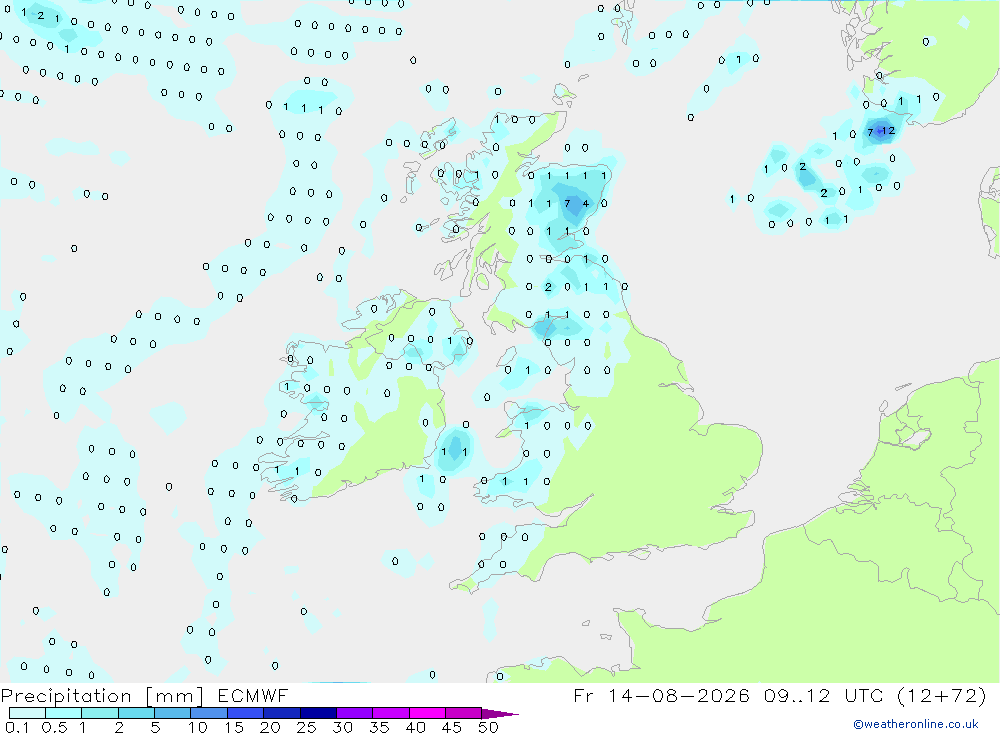Click the legend swatch between 35 and 40
The image size is (1000, 733).
pyautogui.click(x=391, y=713)
